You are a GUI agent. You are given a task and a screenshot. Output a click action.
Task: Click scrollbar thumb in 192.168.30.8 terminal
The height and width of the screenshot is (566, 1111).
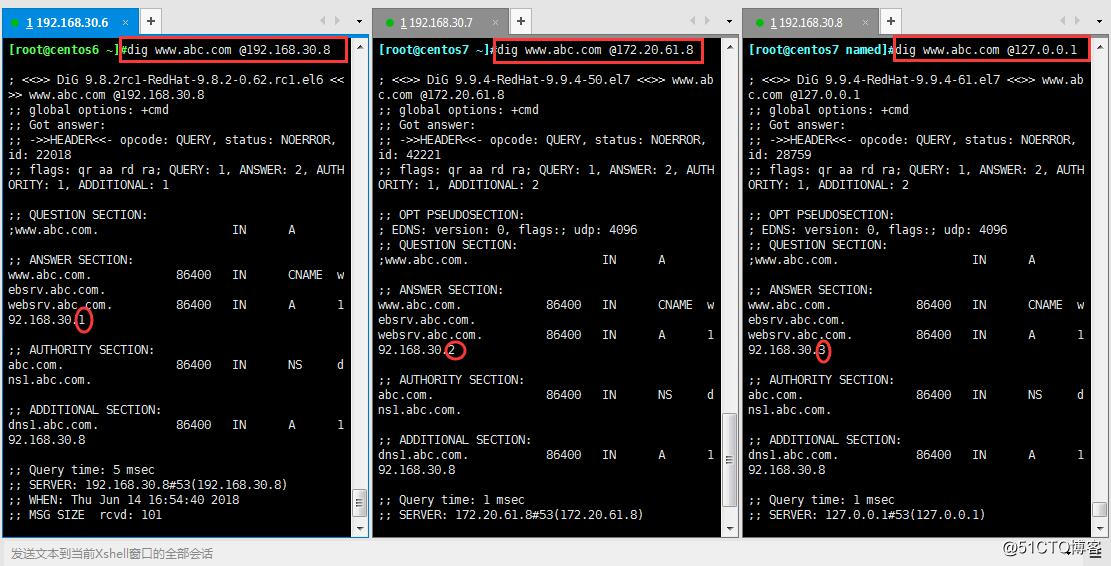1100,511
